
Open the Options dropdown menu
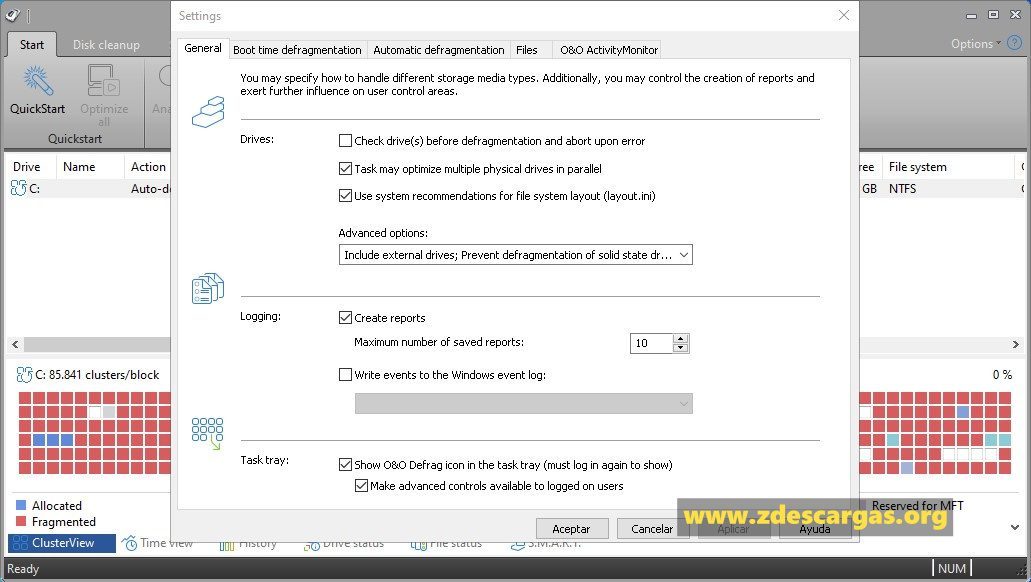976,43
